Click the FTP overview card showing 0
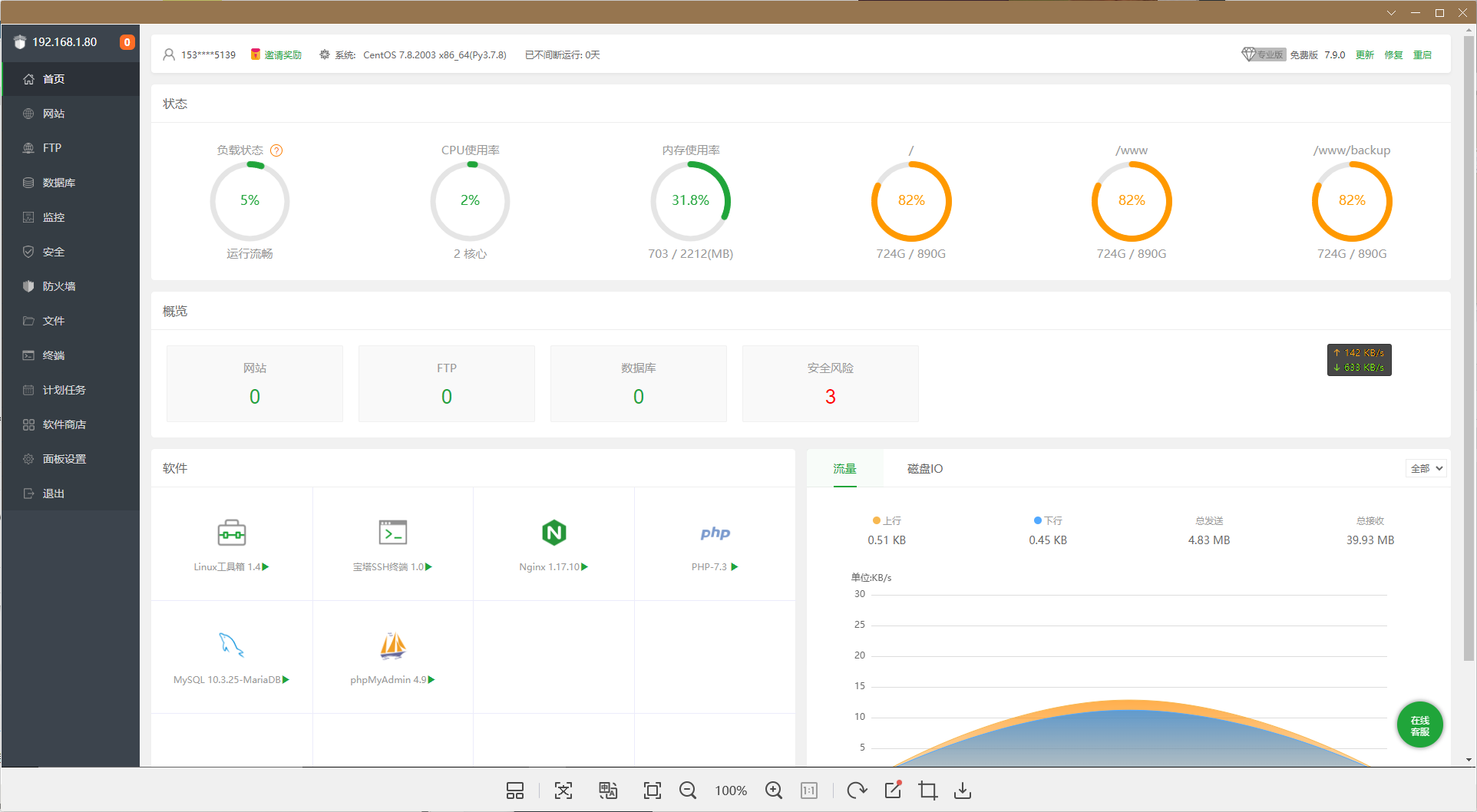The image size is (1477, 812). [447, 384]
